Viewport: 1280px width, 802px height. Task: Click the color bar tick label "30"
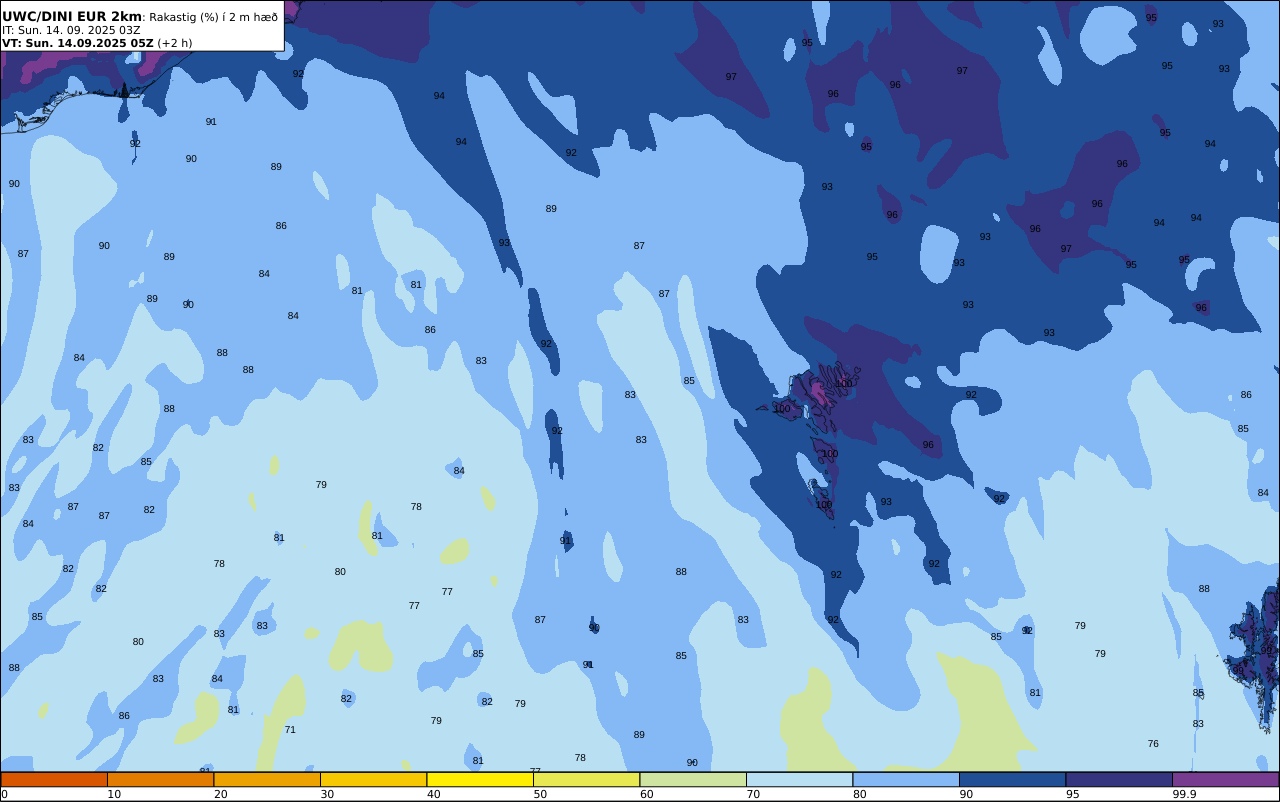(x=327, y=794)
